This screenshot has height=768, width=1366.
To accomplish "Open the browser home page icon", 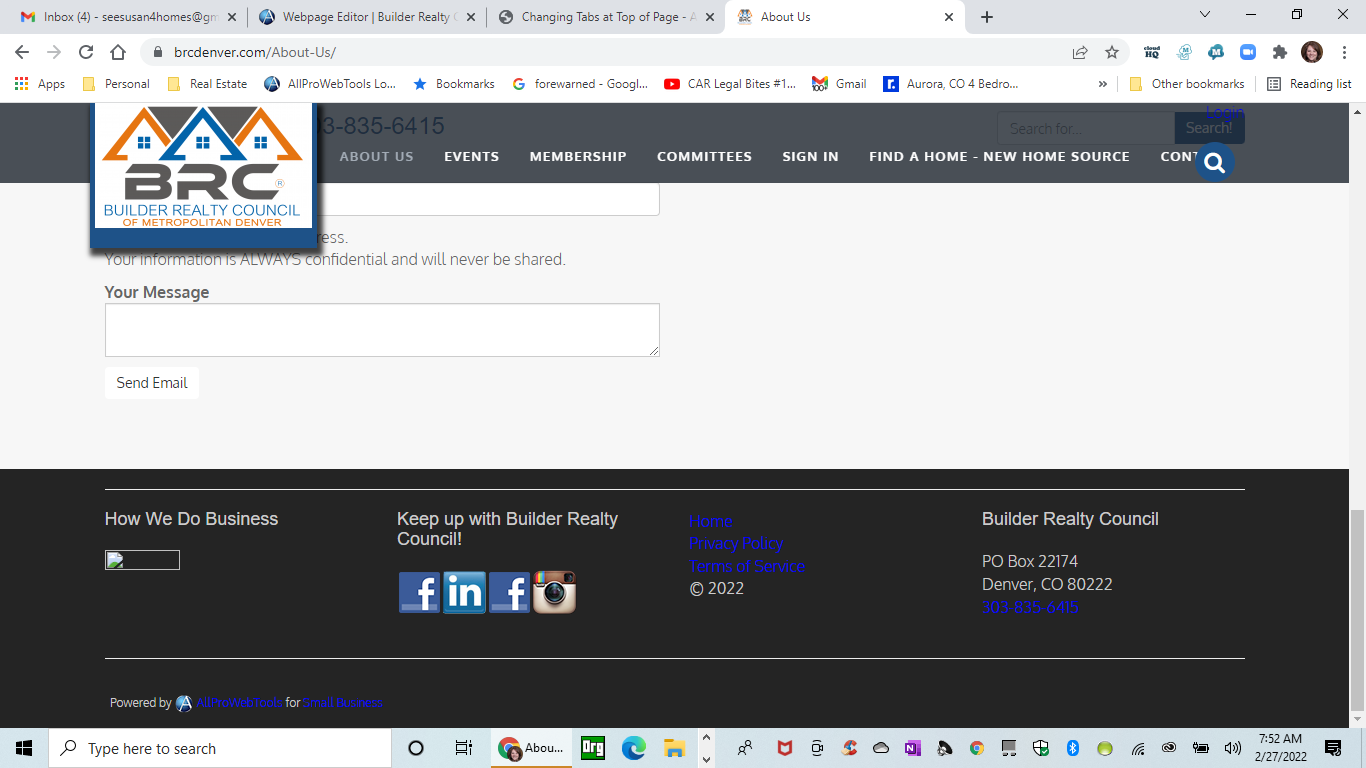I will (x=118, y=52).
